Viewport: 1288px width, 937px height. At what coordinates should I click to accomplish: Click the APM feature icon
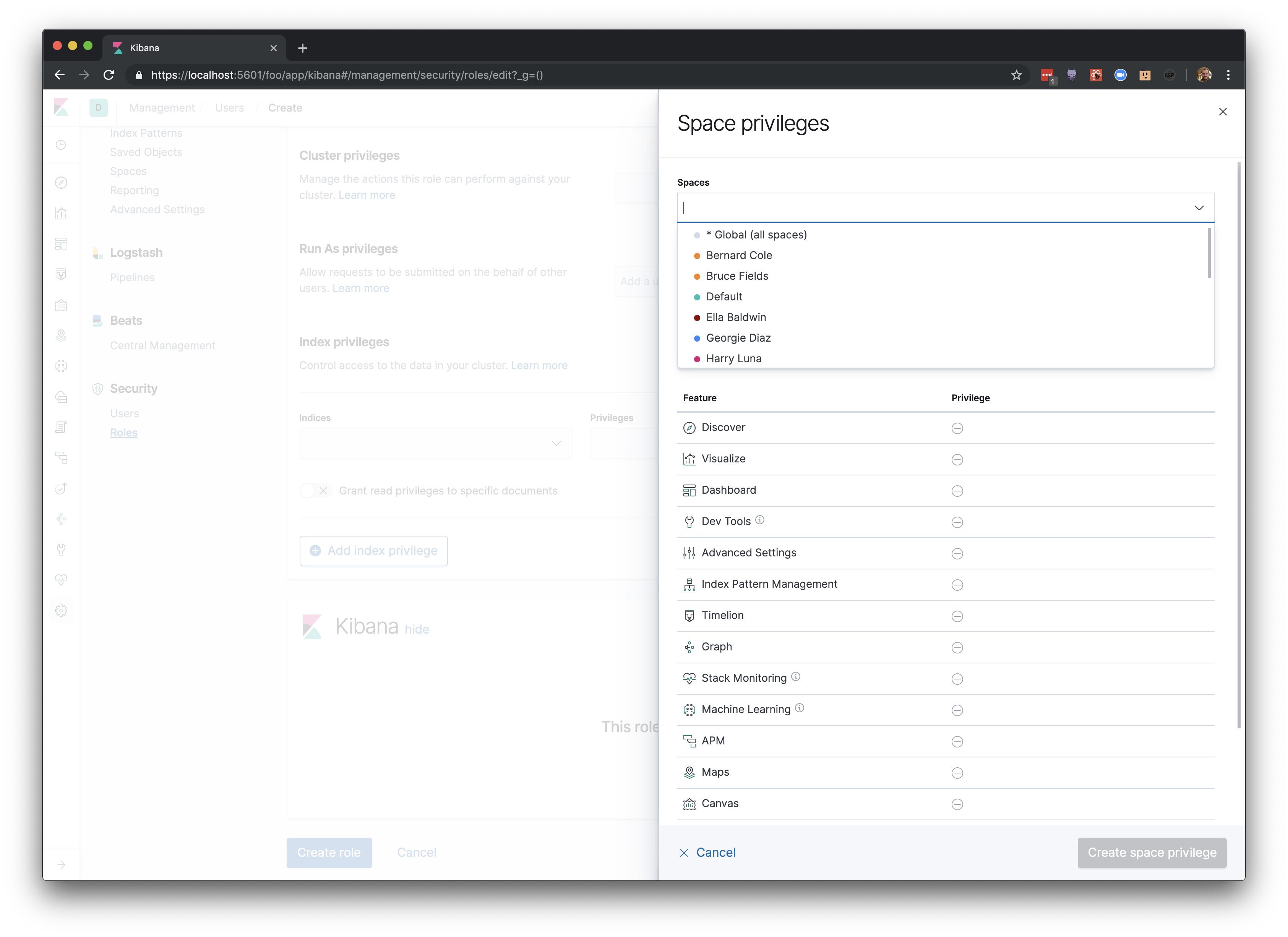(689, 741)
